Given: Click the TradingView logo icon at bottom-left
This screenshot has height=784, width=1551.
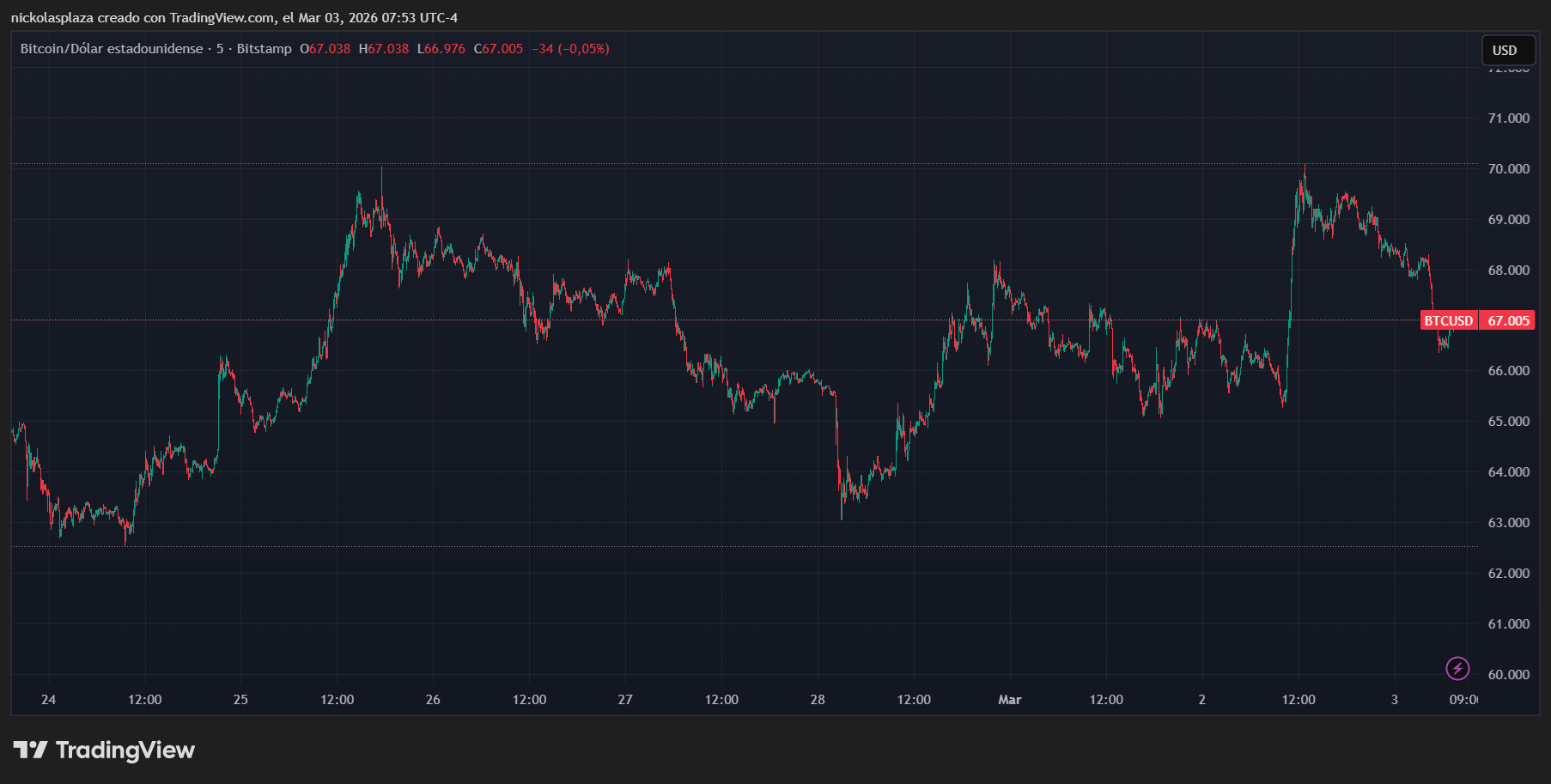Looking at the screenshot, I should (x=30, y=751).
